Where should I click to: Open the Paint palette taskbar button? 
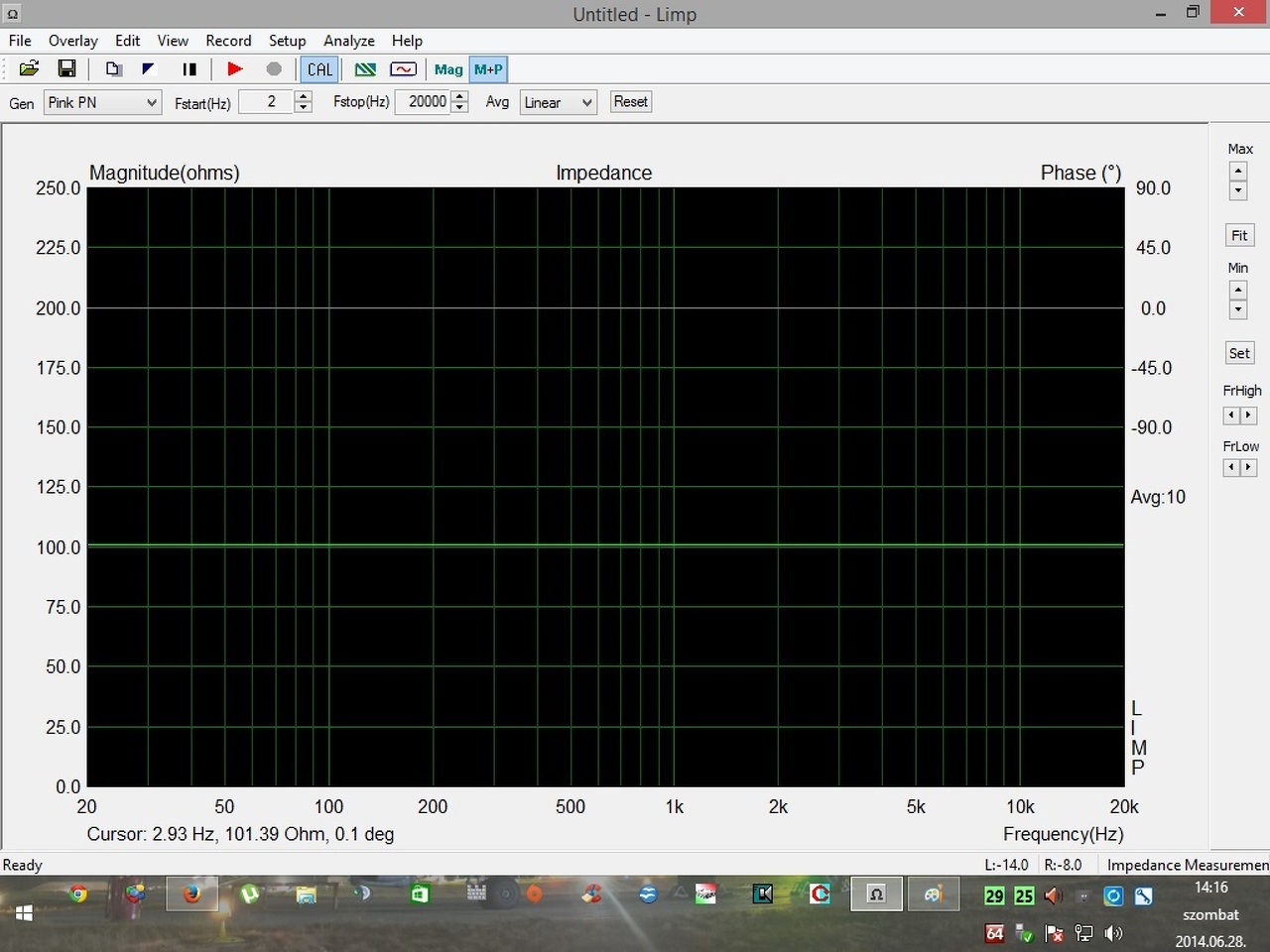[933, 893]
